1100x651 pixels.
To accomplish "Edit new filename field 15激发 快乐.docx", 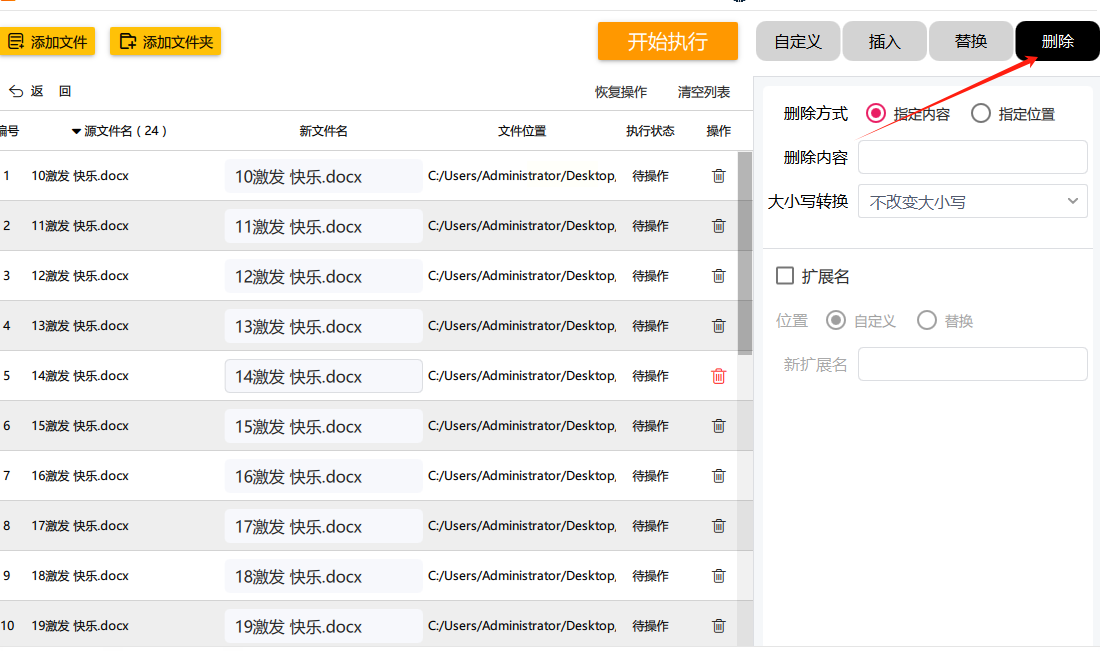I will 323,426.
